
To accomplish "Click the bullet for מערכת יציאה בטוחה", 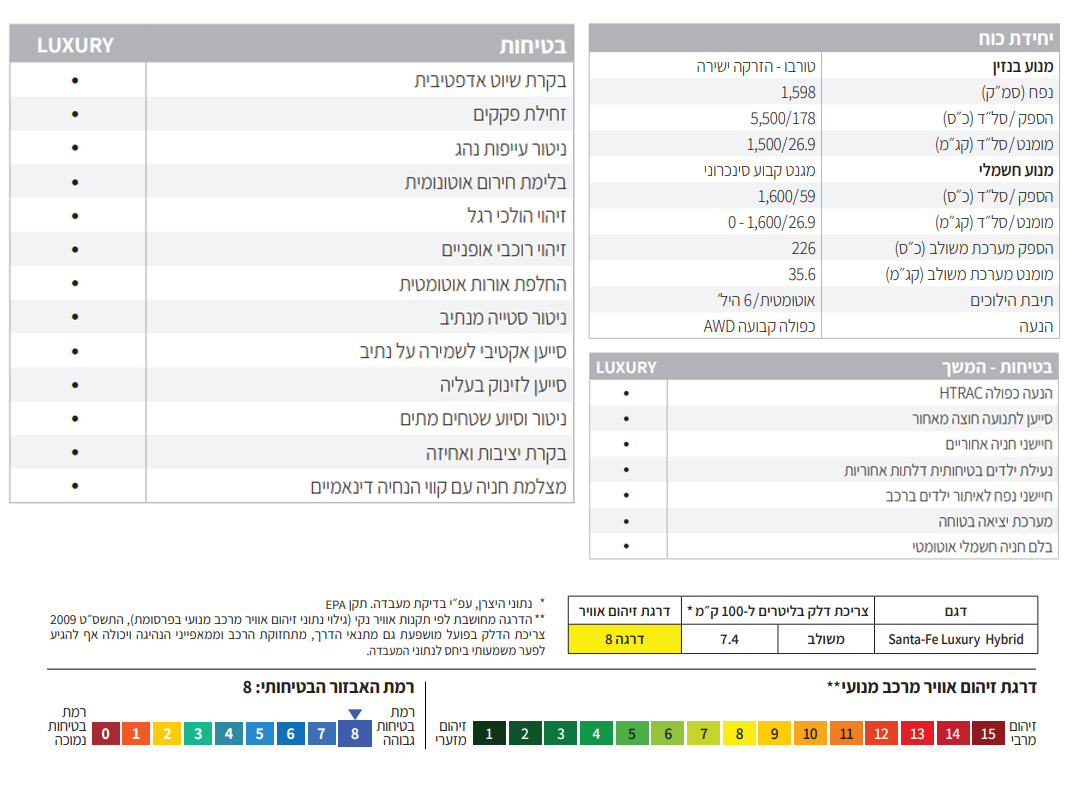I will pos(627,521).
